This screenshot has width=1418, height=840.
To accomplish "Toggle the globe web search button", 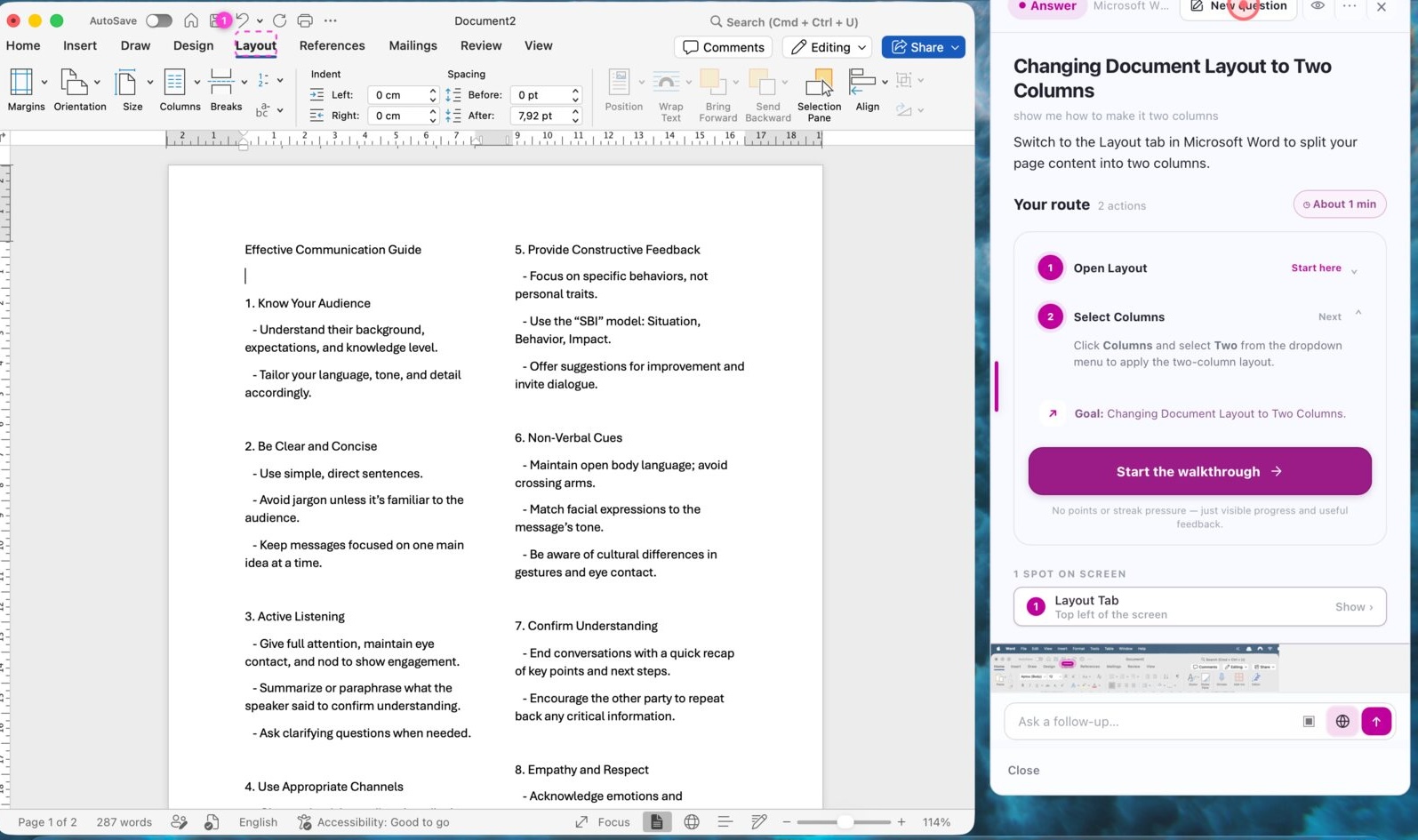I will pyautogui.click(x=1342, y=722).
